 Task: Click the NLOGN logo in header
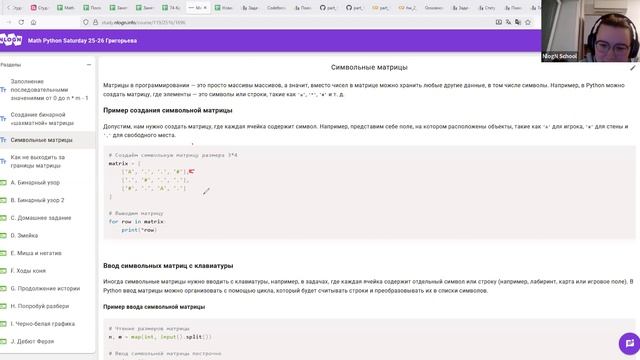[x=11, y=40]
